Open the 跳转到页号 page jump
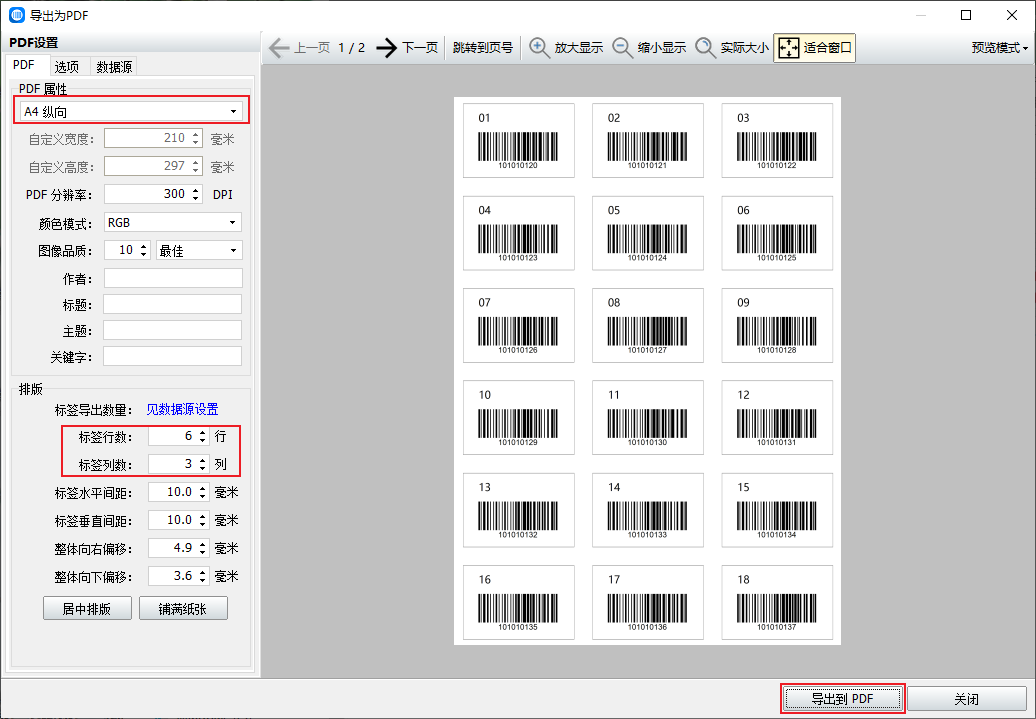 [483, 48]
